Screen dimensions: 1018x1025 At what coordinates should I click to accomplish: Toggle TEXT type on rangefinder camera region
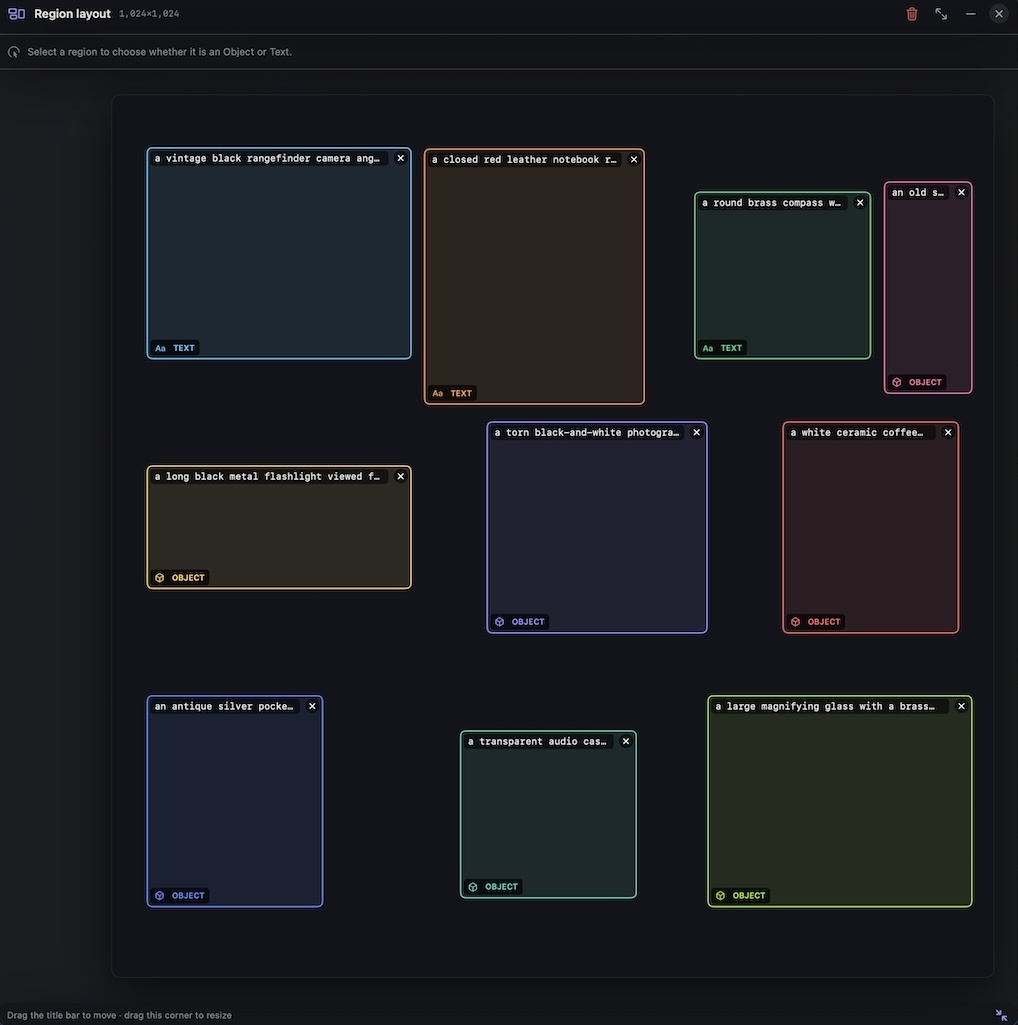175,348
